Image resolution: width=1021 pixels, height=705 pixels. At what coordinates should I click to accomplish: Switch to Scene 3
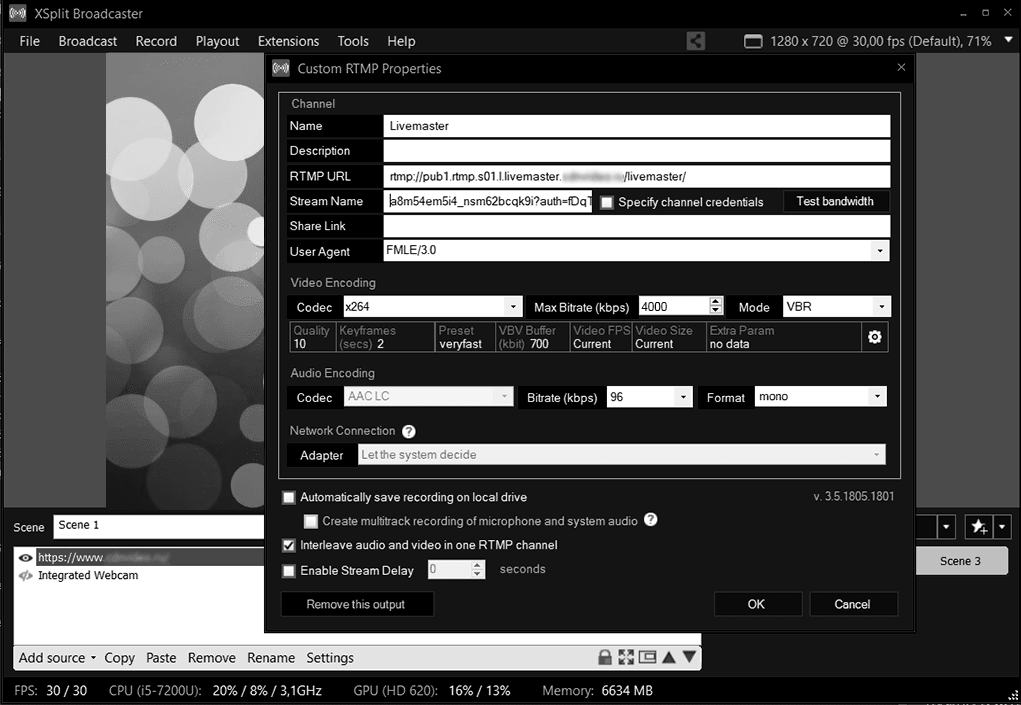click(x=961, y=561)
